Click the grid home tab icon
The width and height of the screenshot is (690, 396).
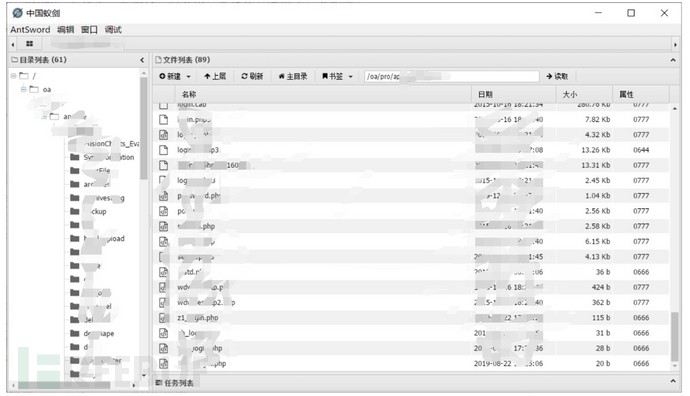pos(29,44)
